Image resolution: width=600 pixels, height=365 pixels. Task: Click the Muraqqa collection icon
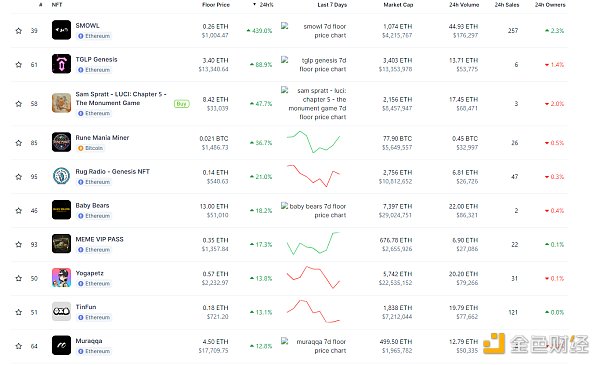pyautogui.click(x=61, y=345)
